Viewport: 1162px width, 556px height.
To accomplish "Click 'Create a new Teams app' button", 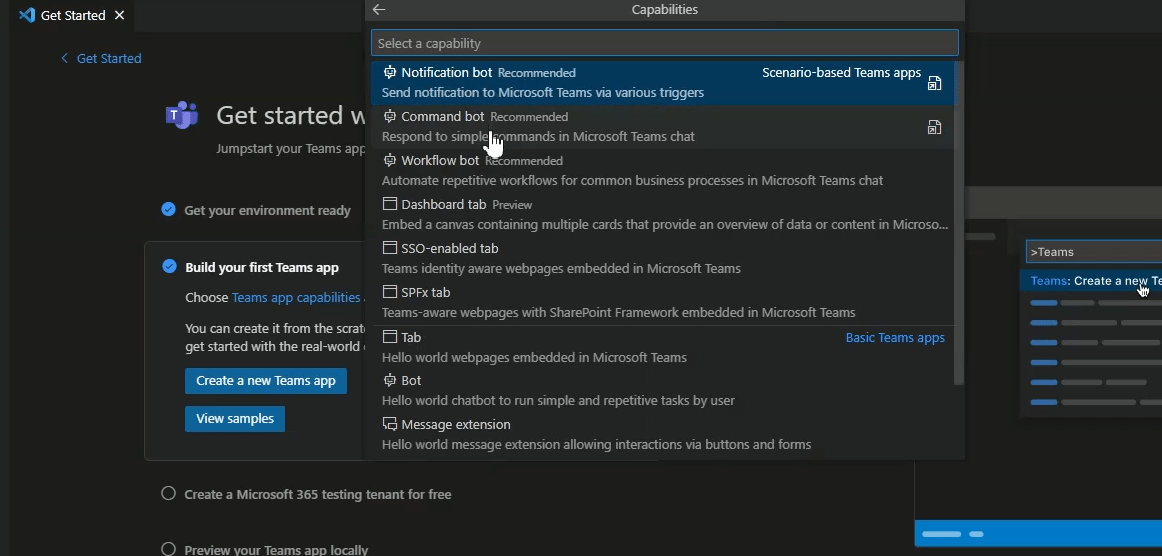I will click(x=266, y=381).
